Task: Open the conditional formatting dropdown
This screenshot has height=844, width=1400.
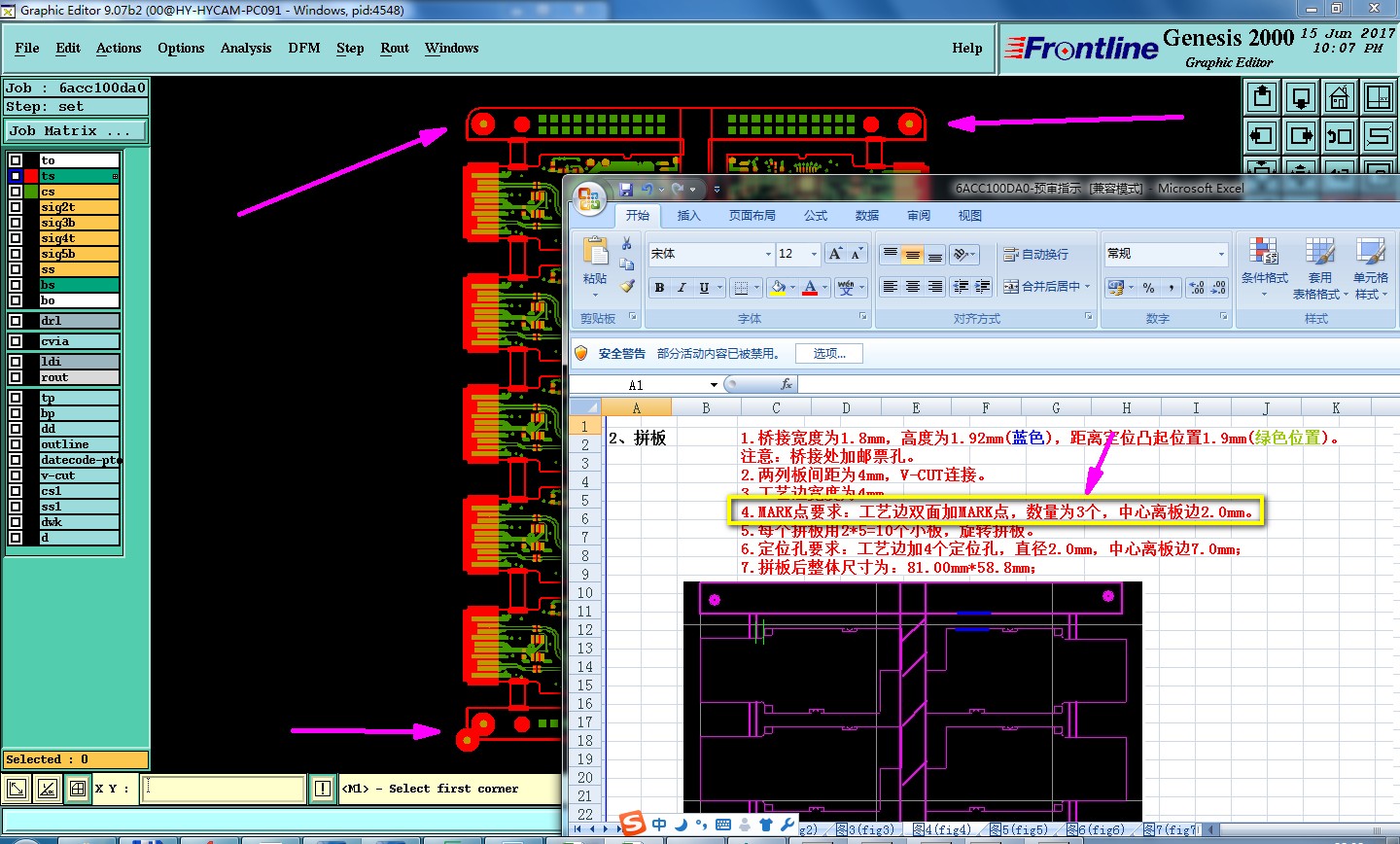Action: (x=1264, y=267)
